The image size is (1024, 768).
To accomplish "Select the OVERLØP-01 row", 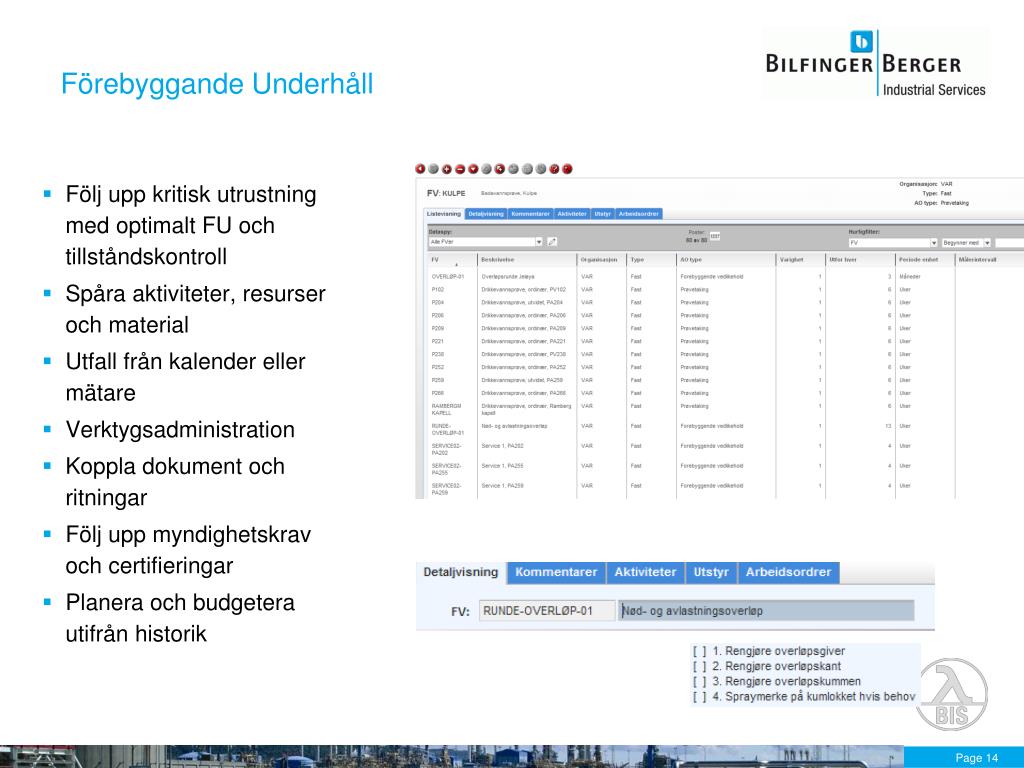I will (x=725, y=276).
